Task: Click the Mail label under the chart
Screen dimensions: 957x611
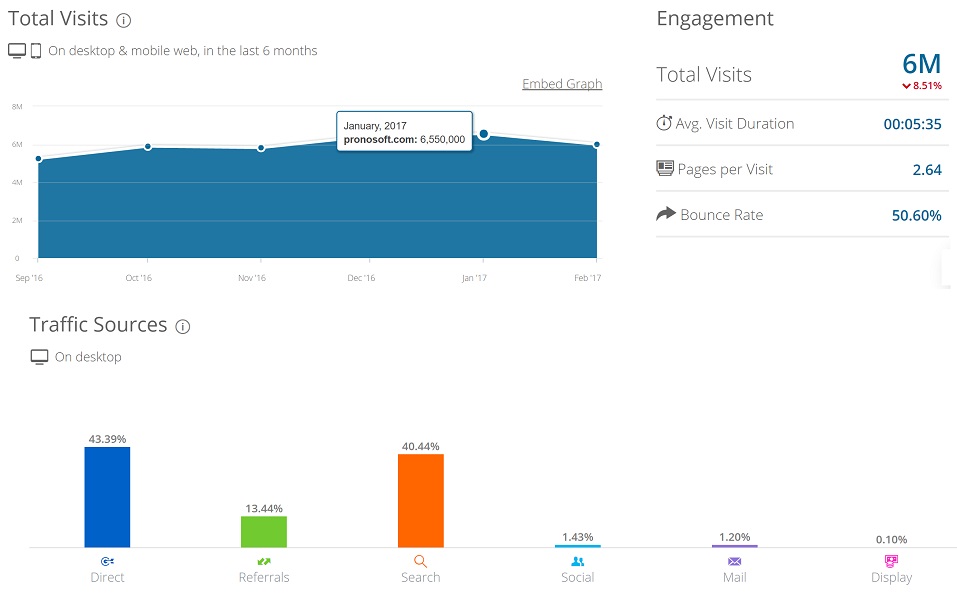Action: click(x=734, y=577)
